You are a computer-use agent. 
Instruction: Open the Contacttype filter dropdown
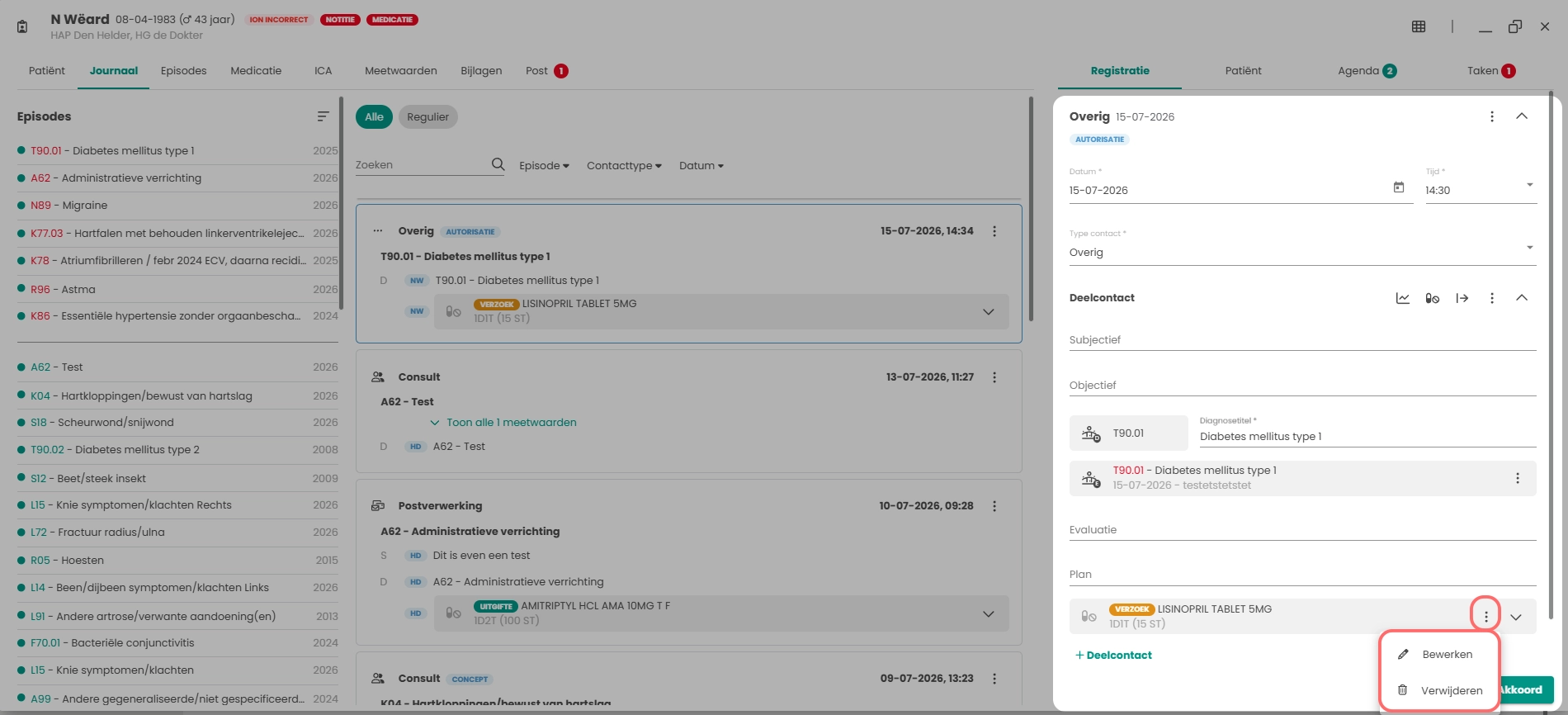[624, 165]
